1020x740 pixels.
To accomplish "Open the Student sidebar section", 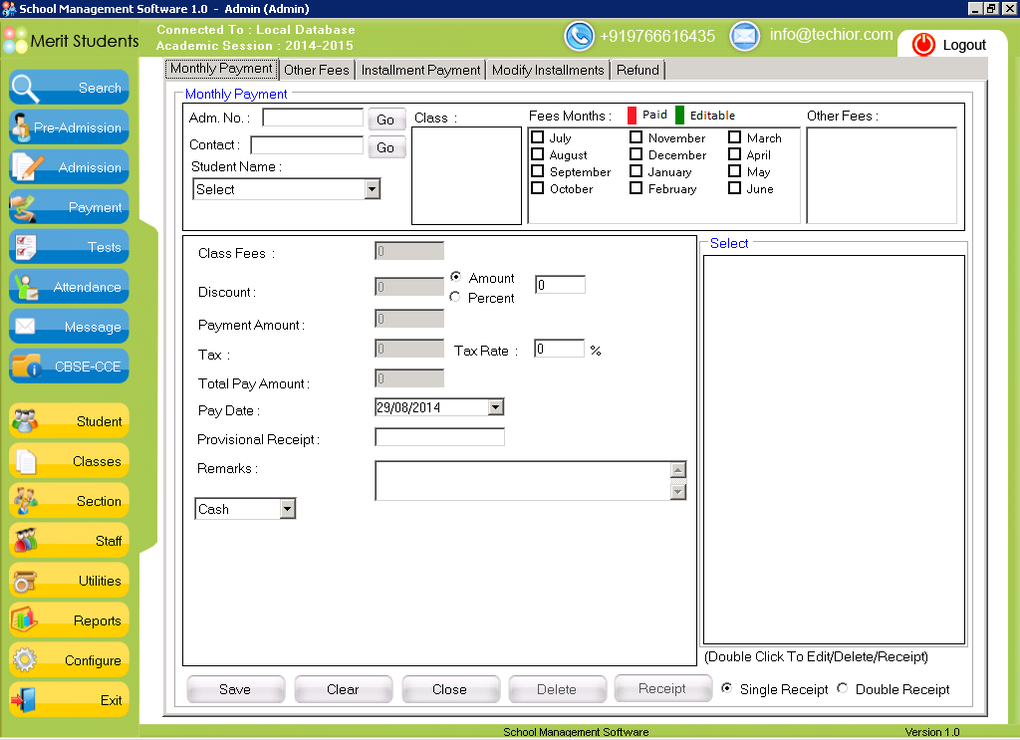I will [69, 421].
